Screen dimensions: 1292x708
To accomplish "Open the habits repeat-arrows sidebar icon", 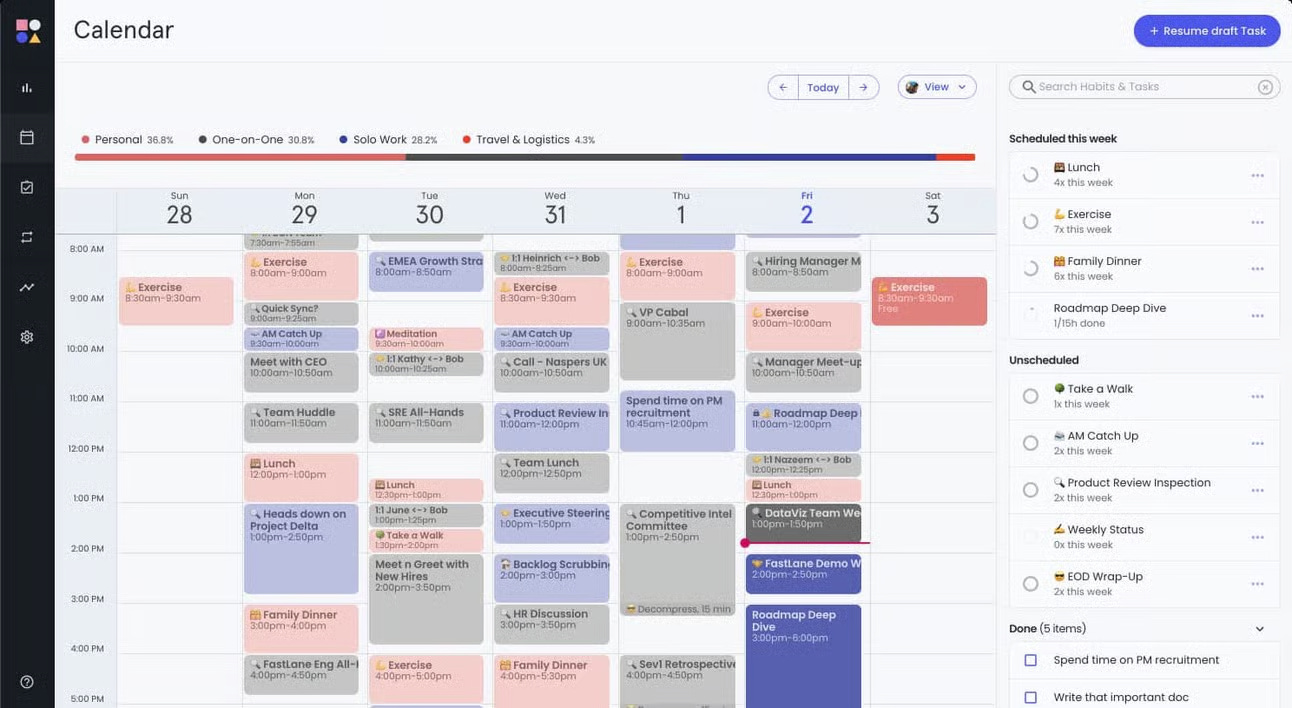I will click(x=27, y=237).
